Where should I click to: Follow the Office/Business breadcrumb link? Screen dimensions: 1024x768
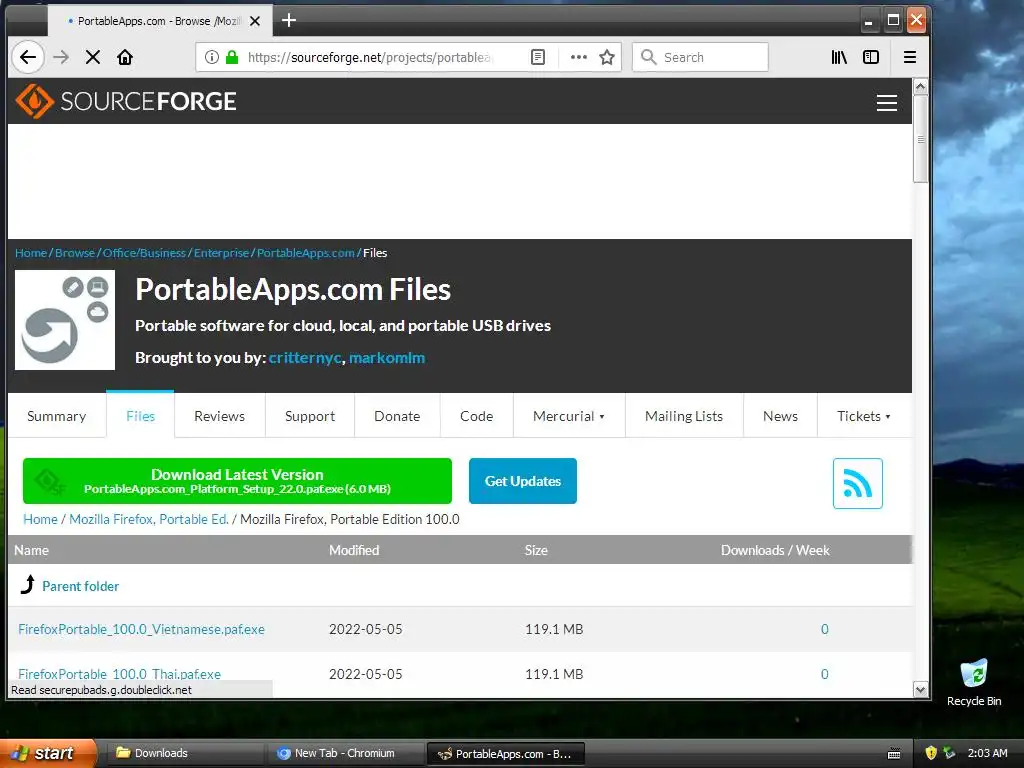coord(144,253)
